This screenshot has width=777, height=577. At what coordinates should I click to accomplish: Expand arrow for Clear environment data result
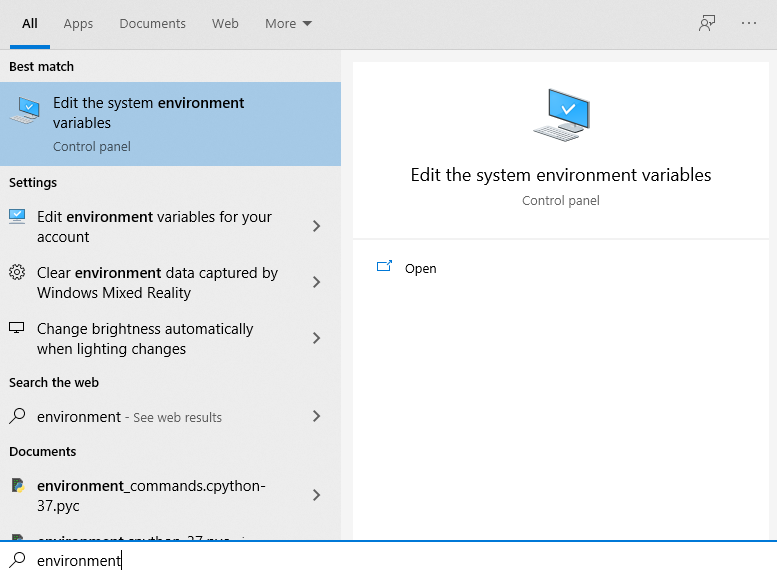[x=317, y=283]
